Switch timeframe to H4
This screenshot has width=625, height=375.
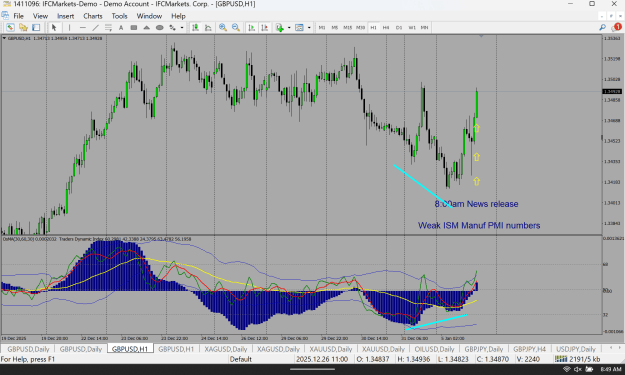pyautogui.click(x=386, y=27)
